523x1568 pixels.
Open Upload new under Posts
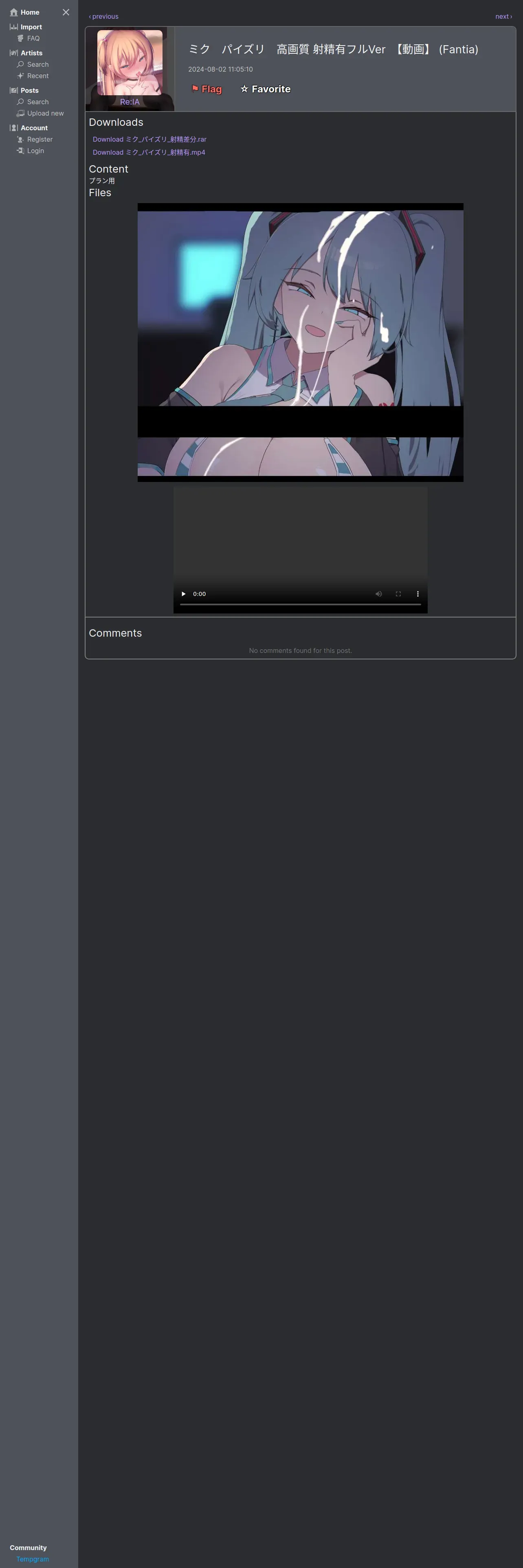coord(46,114)
